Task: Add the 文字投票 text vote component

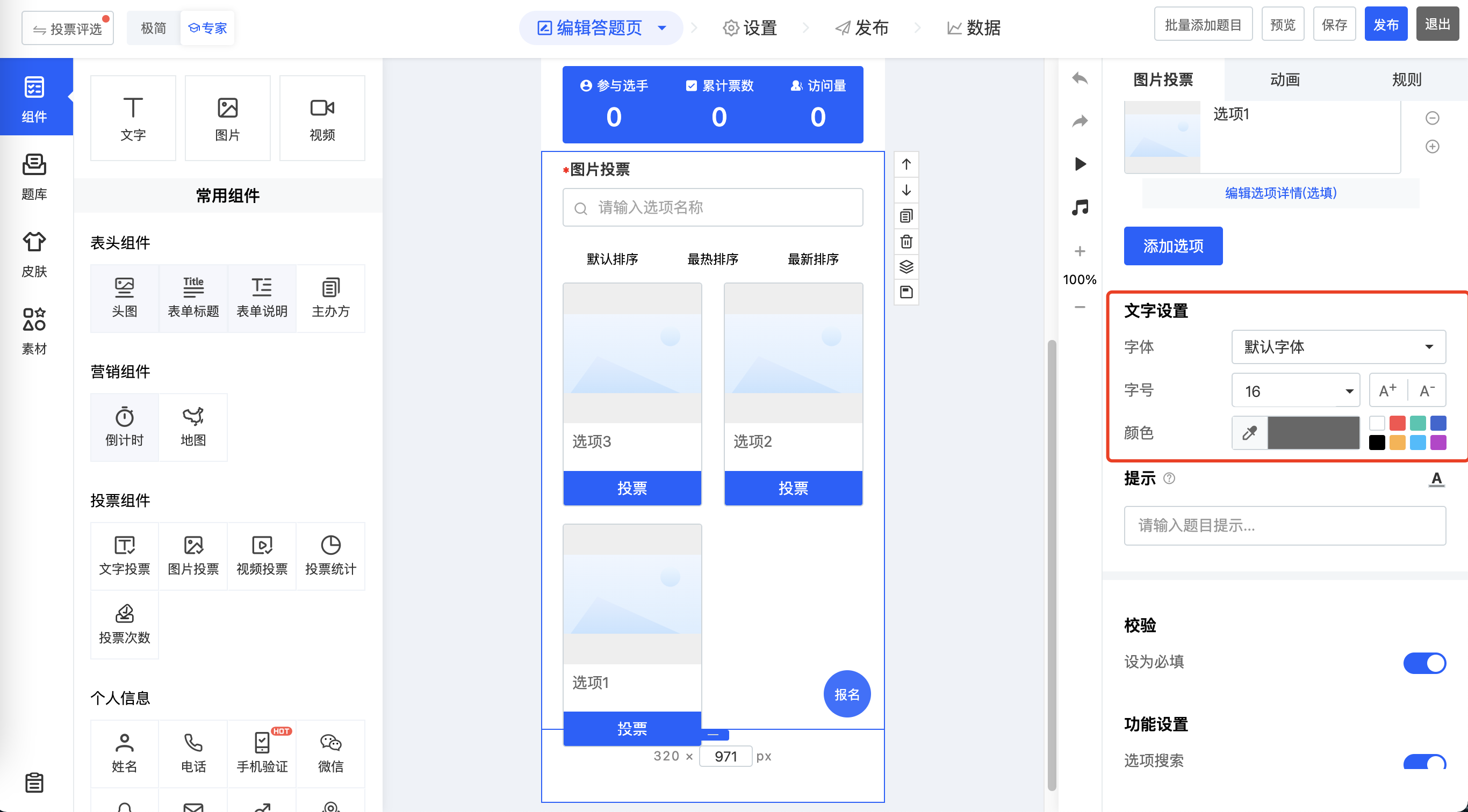Action: tap(124, 556)
